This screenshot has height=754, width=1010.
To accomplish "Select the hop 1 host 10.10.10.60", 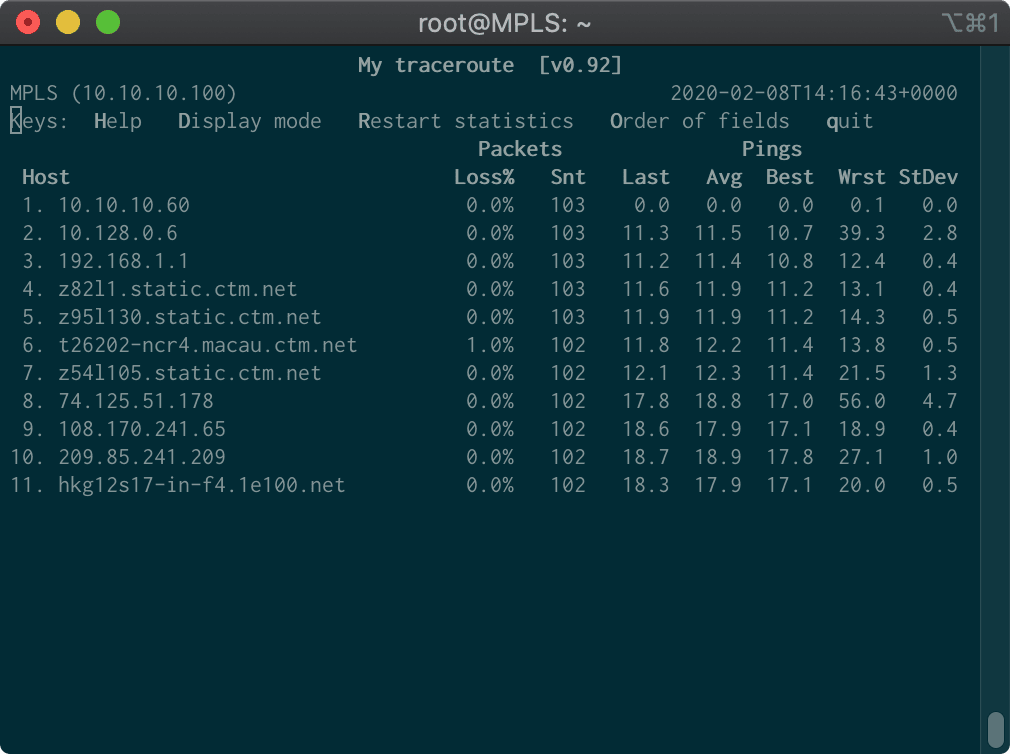I will pos(123,206).
